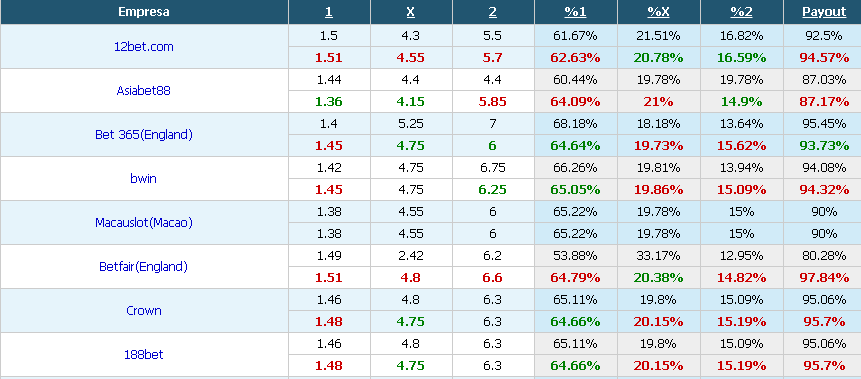This screenshot has width=861, height=379.
Task: Open the Bet 365(England) link
Action: 143,135
